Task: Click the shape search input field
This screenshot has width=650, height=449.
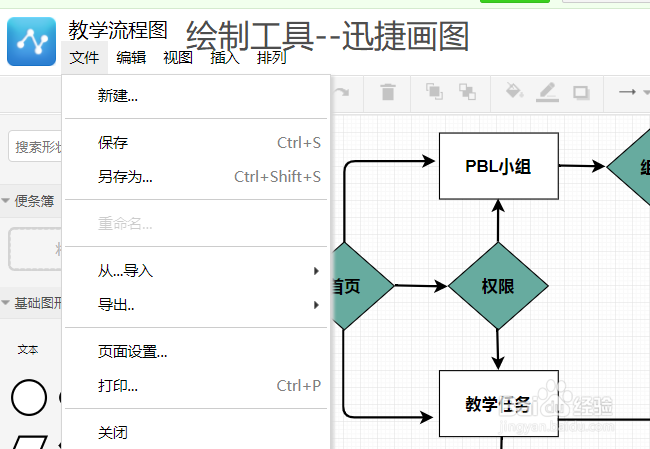Action: (35, 146)
